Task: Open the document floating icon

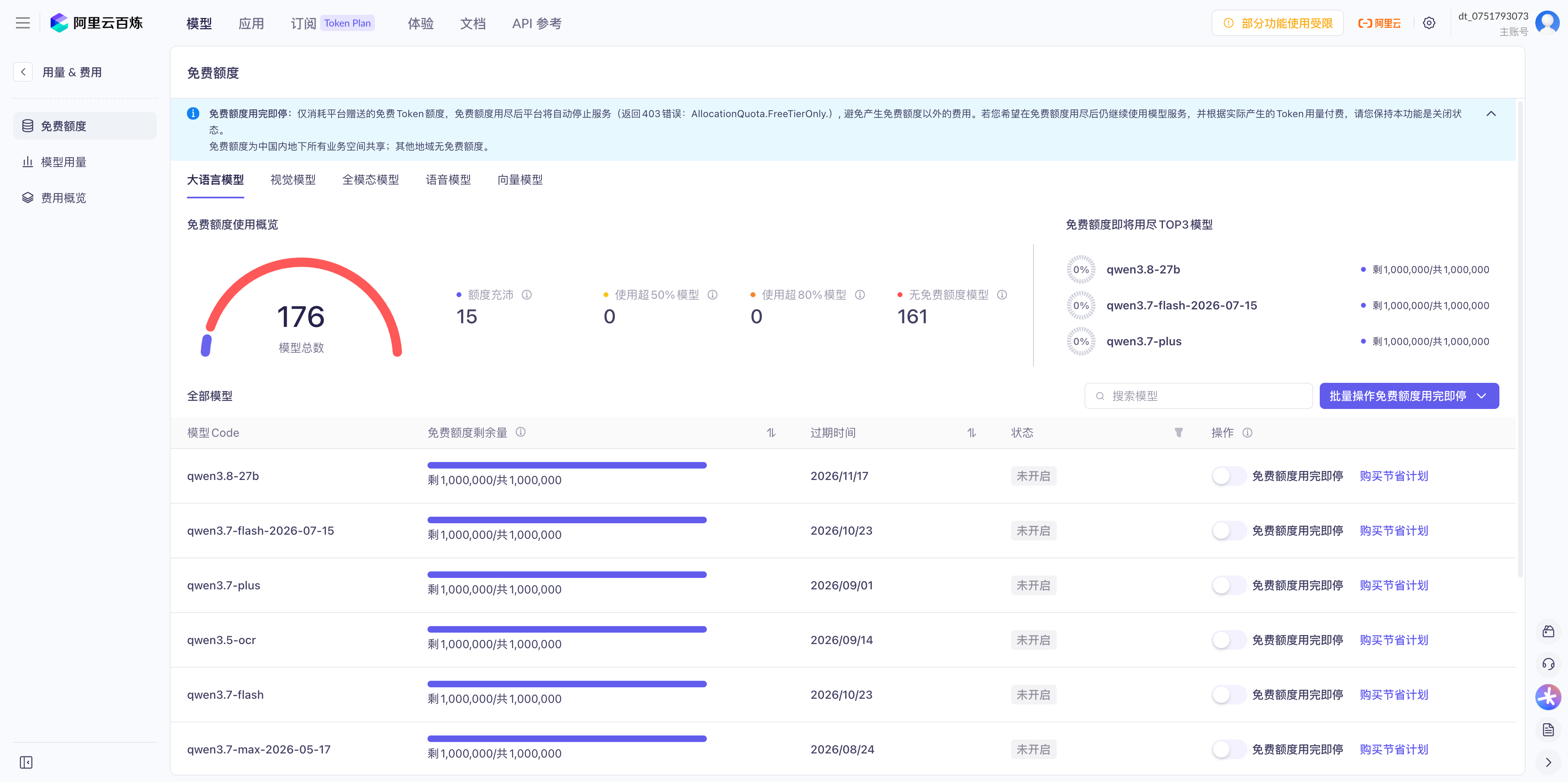Action: coord(1548,730)
